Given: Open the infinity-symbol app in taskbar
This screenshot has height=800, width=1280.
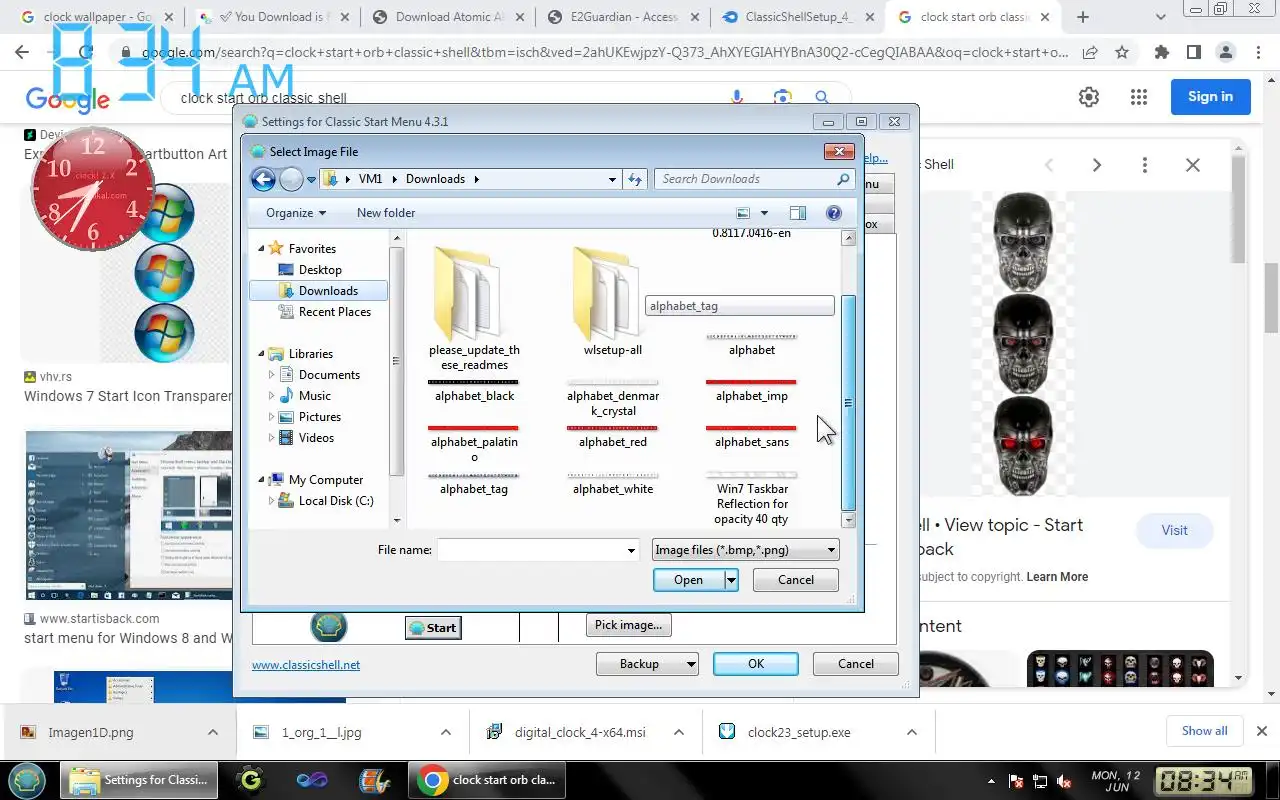Looking at the screenshot, I should (312, 780).
